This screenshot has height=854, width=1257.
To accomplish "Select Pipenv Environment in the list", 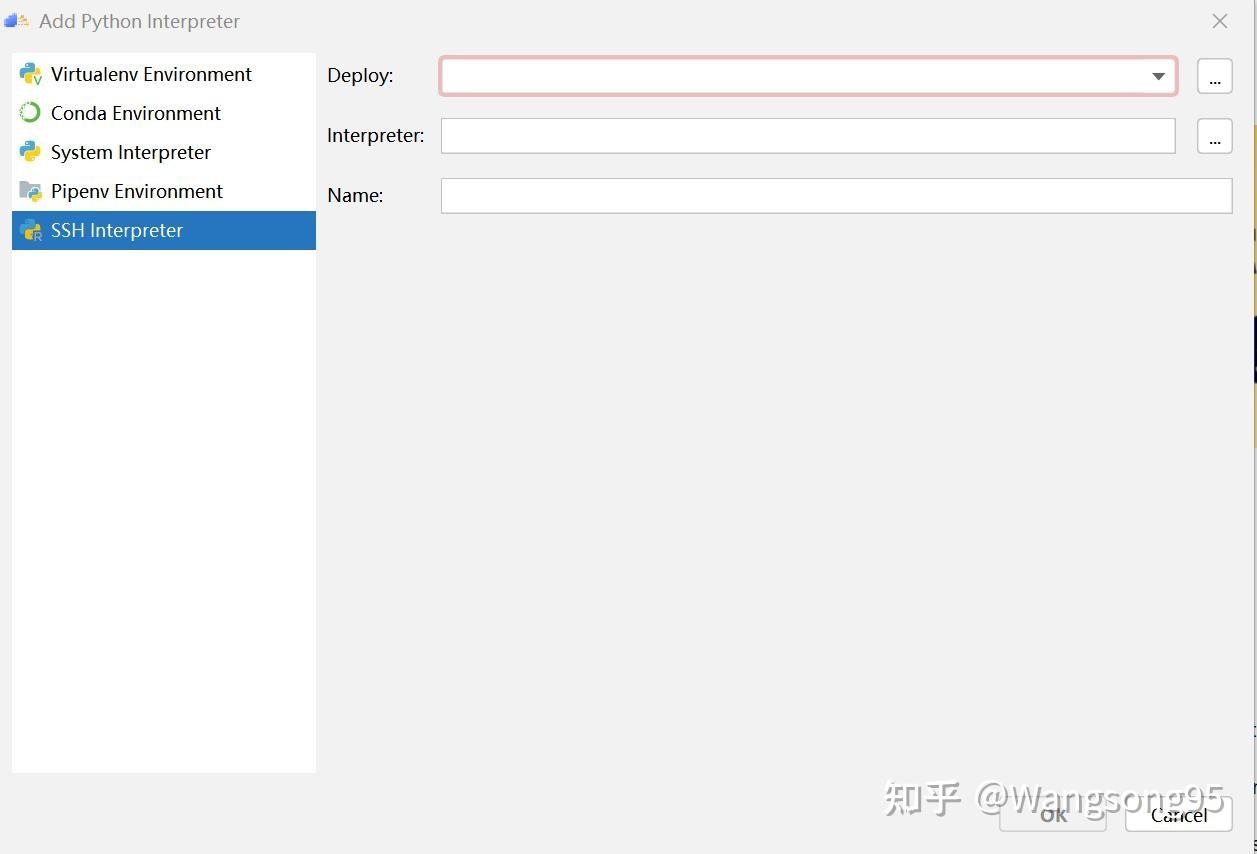I will pyautogui.click(x=163, y=191).
